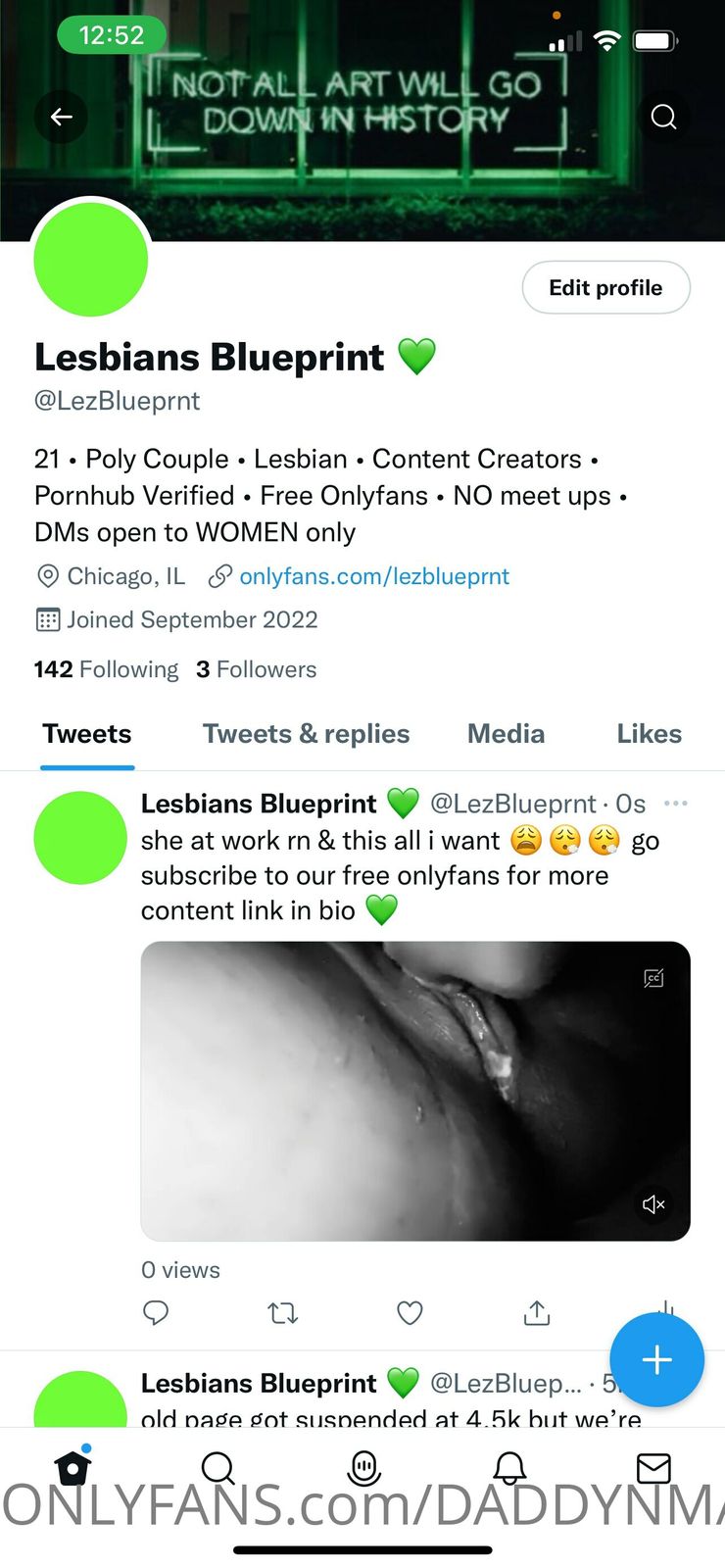Tap the back arrow on the header

61,117
